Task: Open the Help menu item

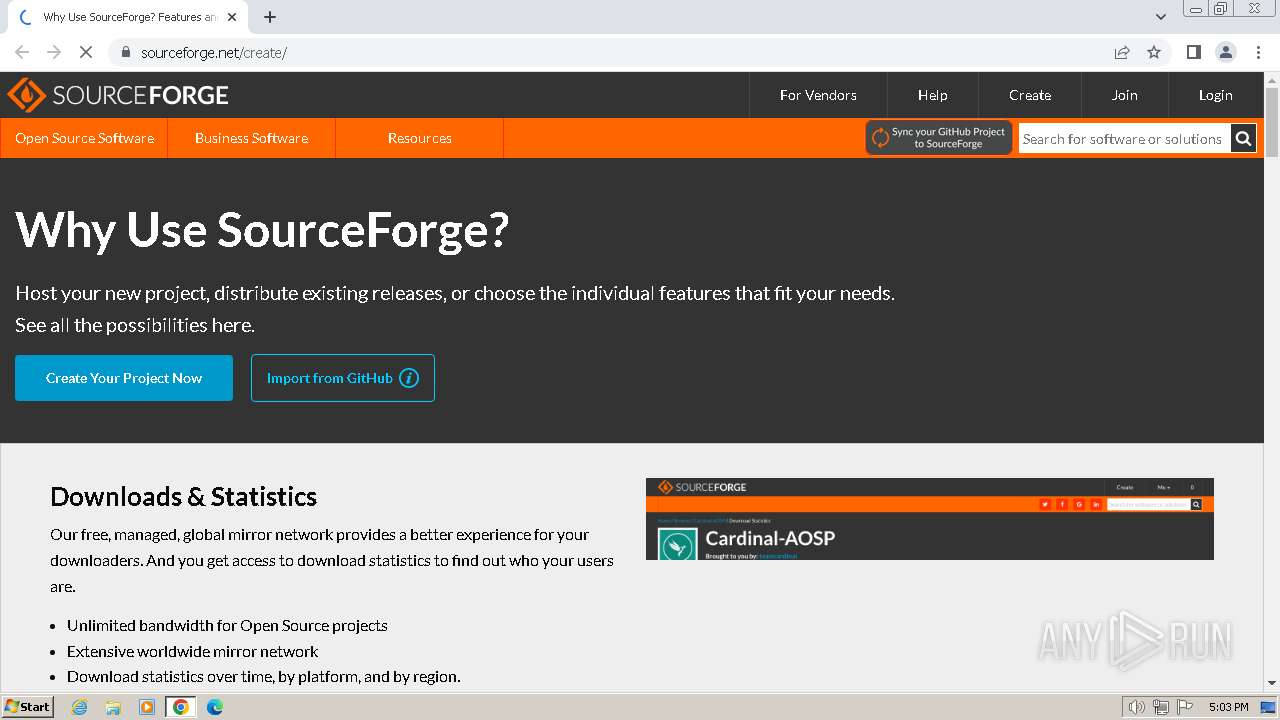Action: [x=932, y=95]
